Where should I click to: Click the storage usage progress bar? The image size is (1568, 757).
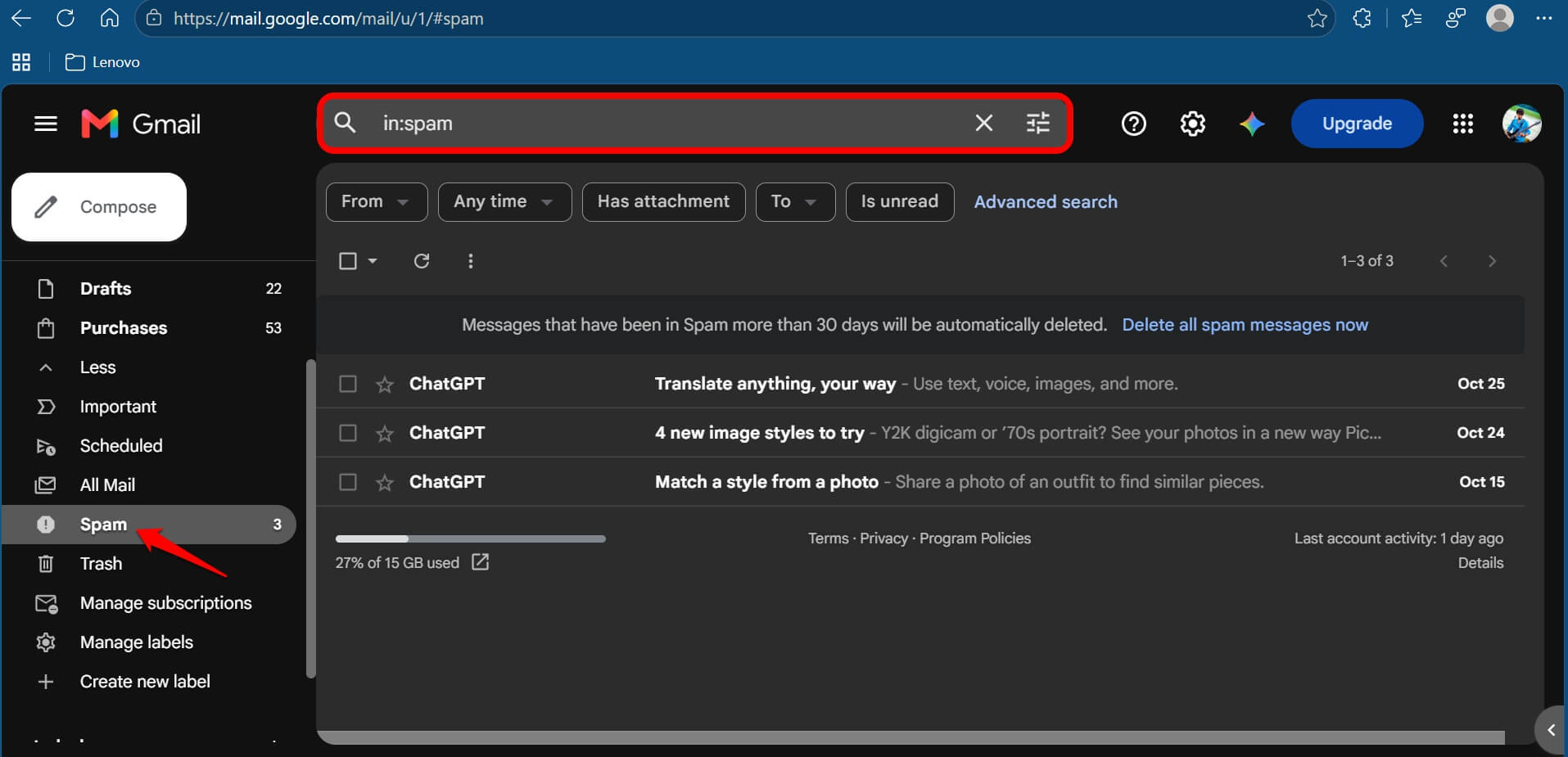click(470, 538)
